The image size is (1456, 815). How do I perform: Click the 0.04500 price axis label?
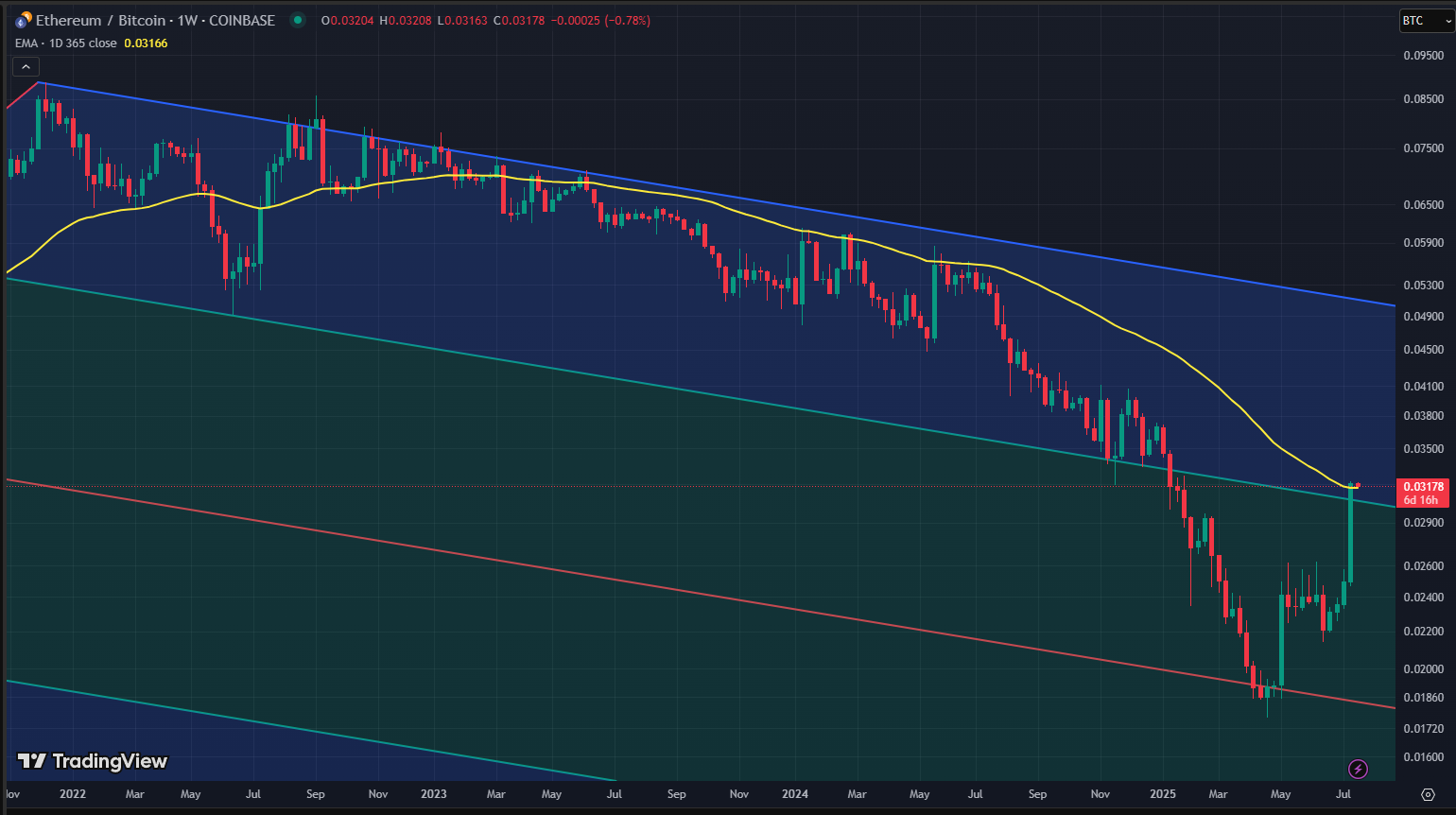[1423, 350]
